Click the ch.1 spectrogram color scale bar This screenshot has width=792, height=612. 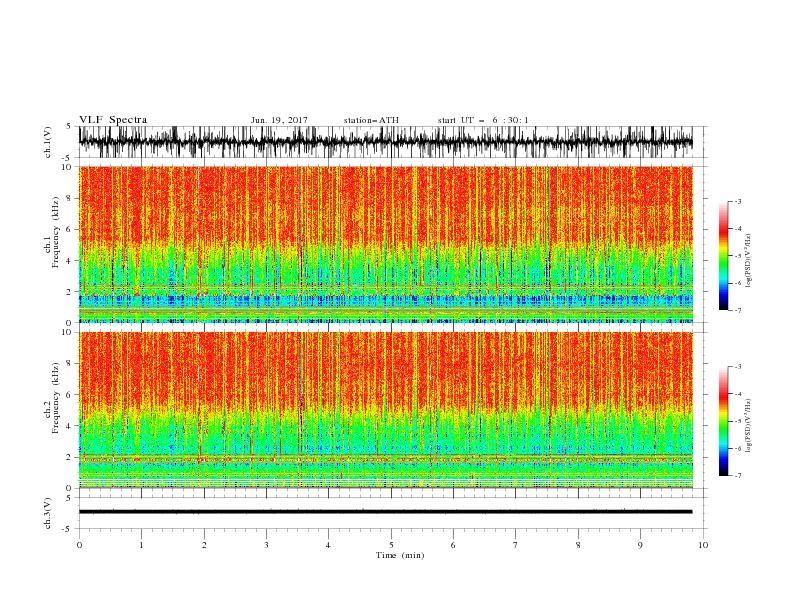(x=723, y=256)
